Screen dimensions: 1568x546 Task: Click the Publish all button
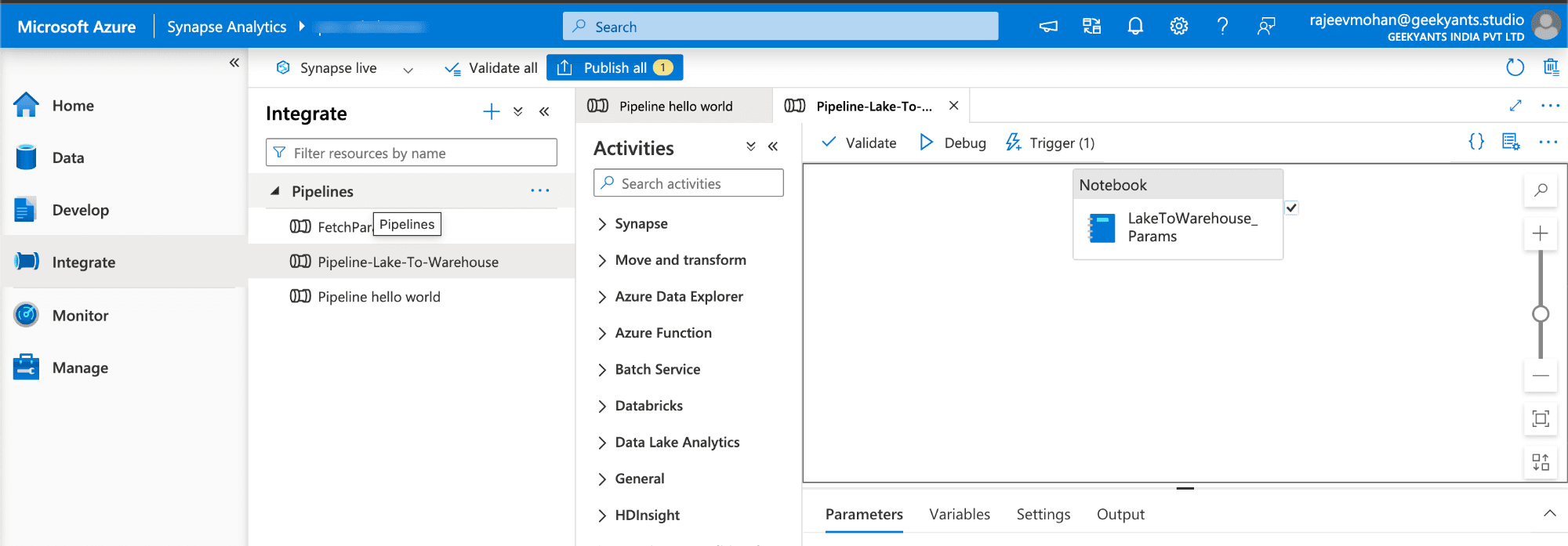[x=615, y=67]
